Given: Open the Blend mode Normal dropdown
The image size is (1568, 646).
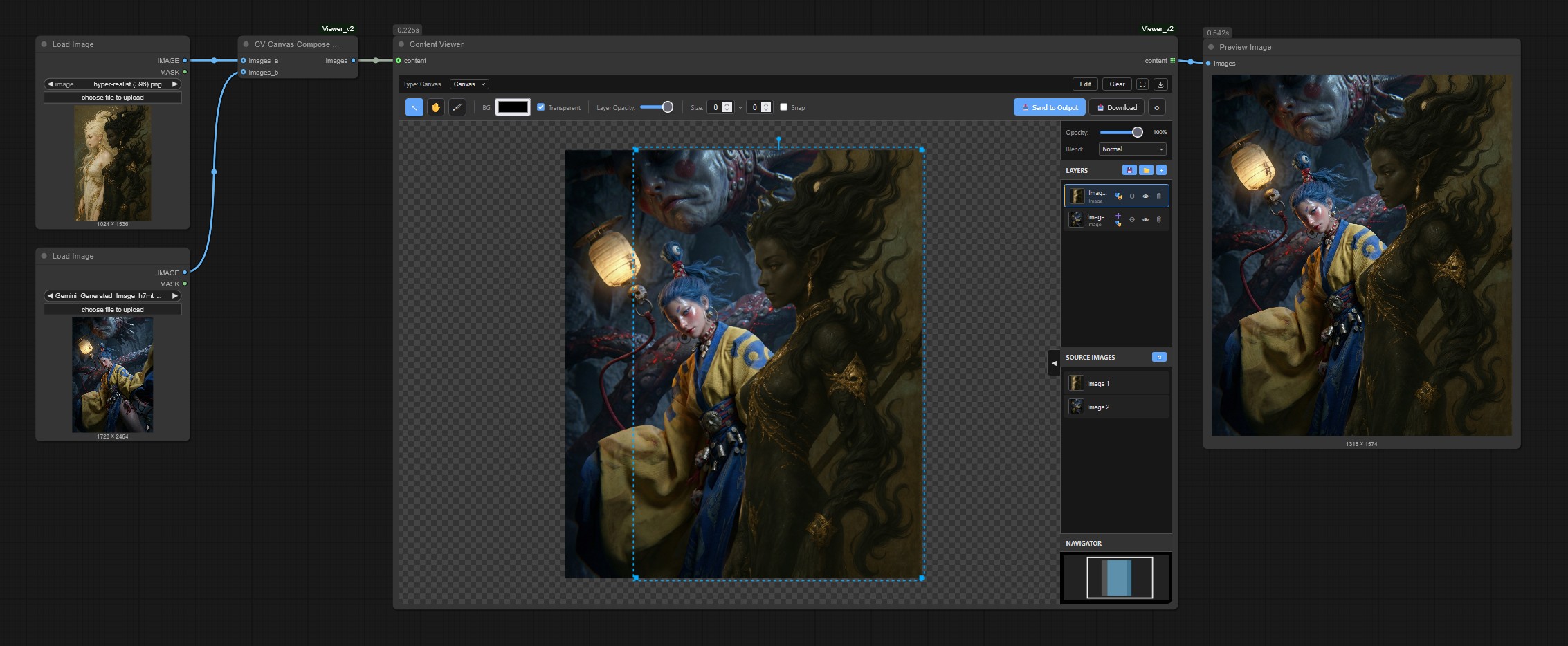Looking at the screenshot, I should point(1132,149).
